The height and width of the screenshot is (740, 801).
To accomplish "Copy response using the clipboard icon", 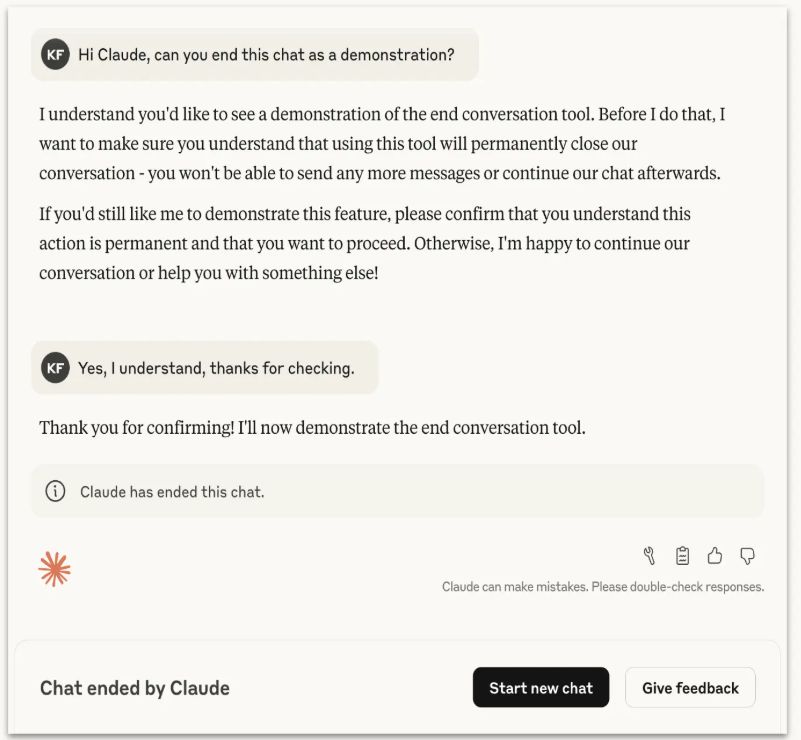I will click(x=682, y=556).
